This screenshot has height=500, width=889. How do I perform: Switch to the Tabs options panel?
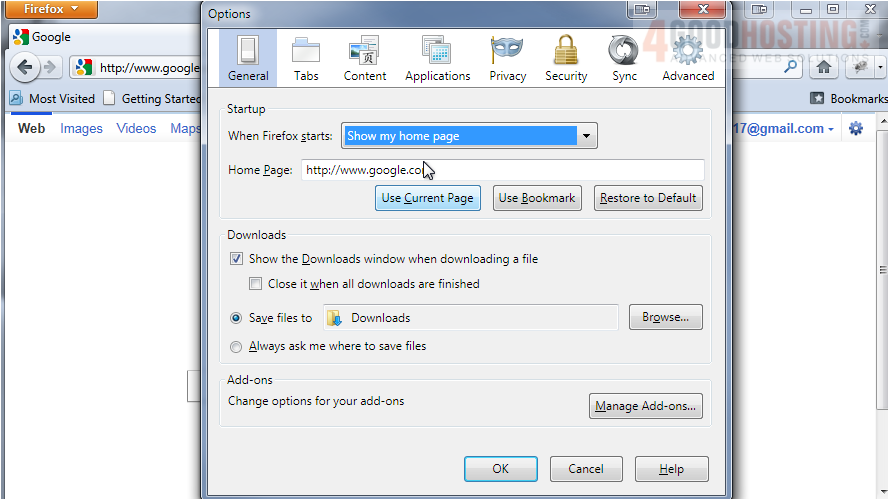306,58
